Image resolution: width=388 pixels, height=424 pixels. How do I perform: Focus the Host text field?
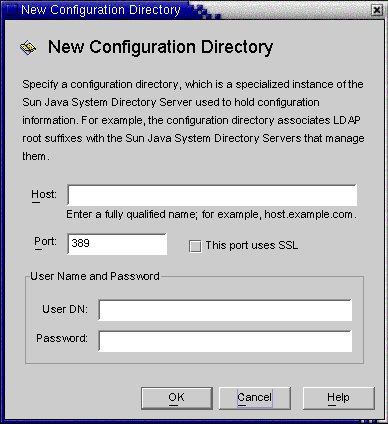(x=212, y=195)
